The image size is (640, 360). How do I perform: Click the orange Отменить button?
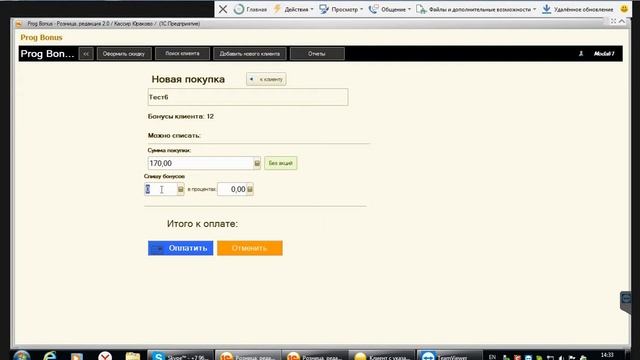point(250,248)
